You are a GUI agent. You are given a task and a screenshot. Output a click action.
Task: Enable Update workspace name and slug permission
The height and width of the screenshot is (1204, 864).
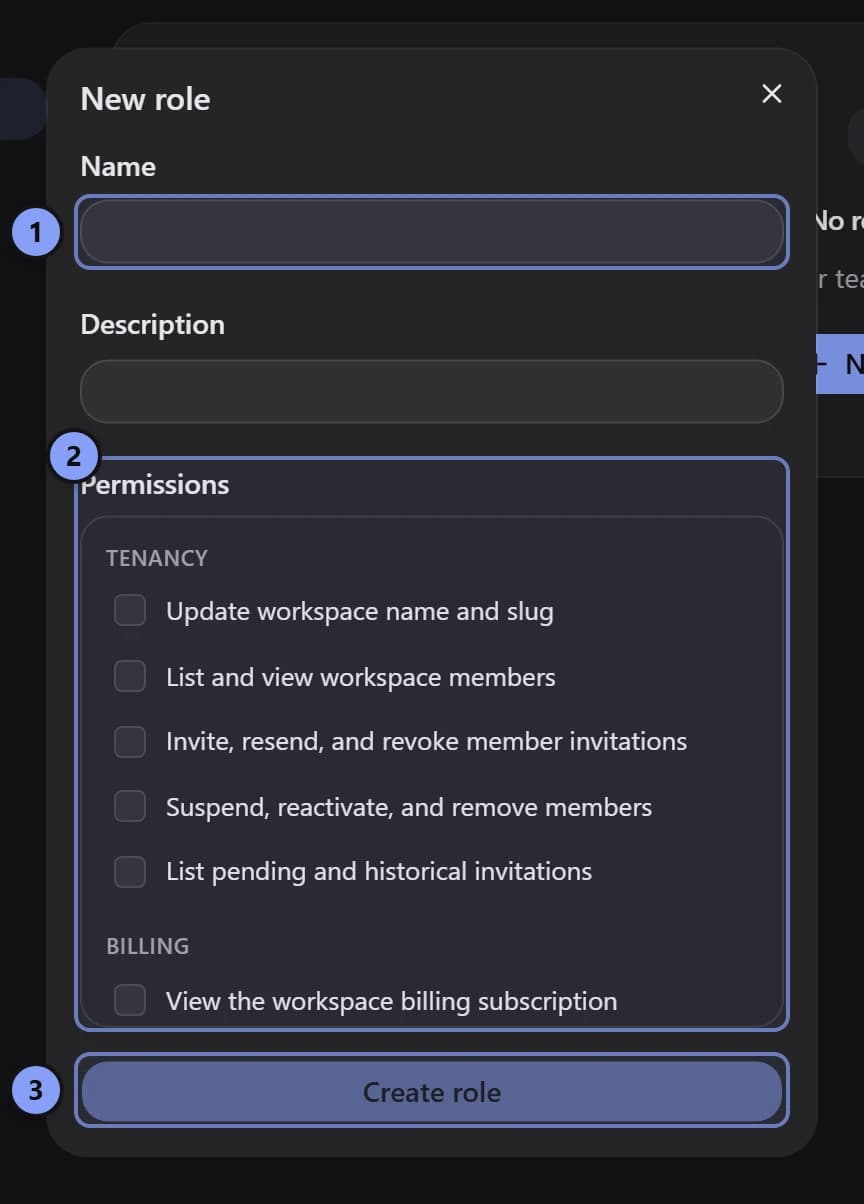click(130, 610)
